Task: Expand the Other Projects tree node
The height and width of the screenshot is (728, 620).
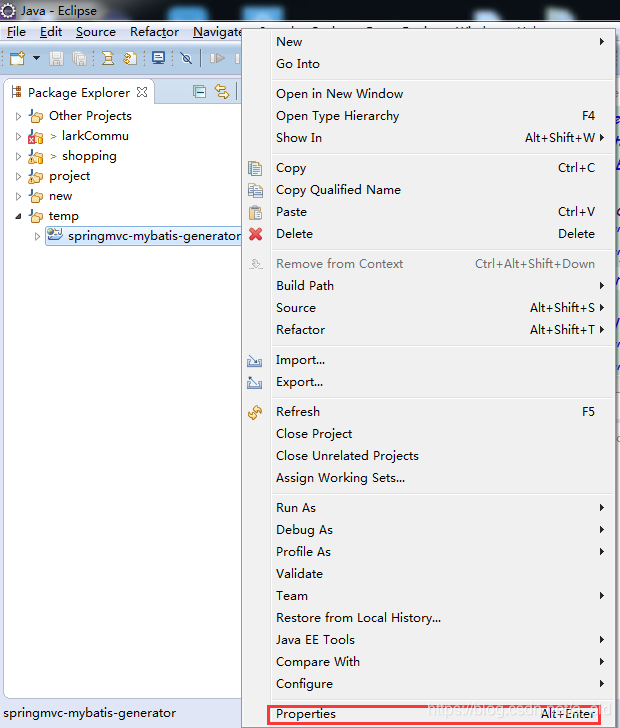Action: coord(18,116)
